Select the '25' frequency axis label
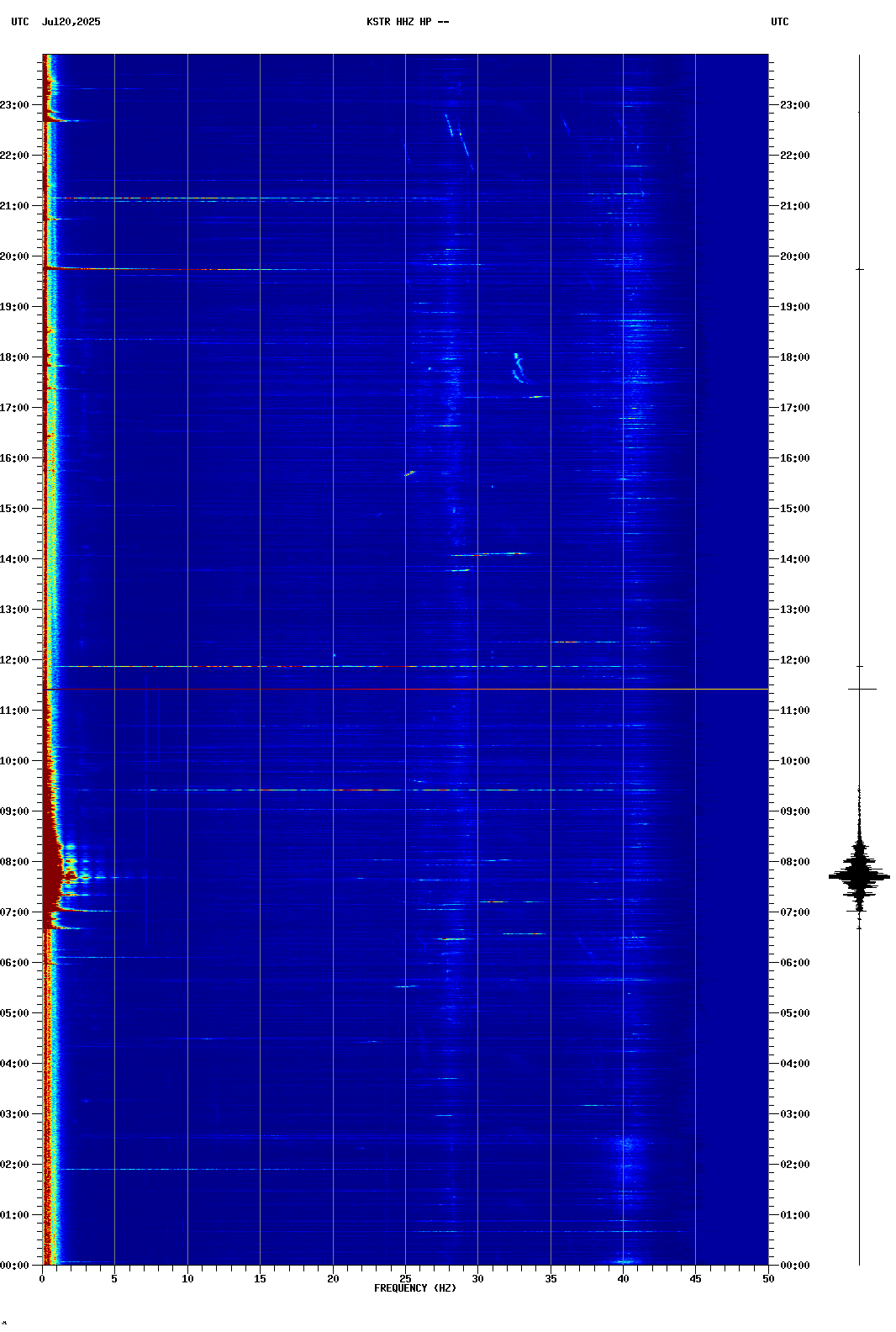Image resolution: width=896 pixels, height=1332 pixels. coord(405,1279)
